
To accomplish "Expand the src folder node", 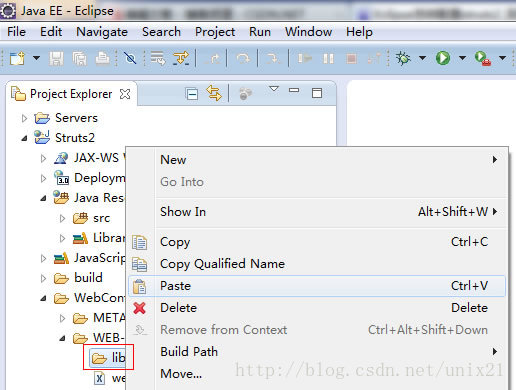I will [62, 218].
